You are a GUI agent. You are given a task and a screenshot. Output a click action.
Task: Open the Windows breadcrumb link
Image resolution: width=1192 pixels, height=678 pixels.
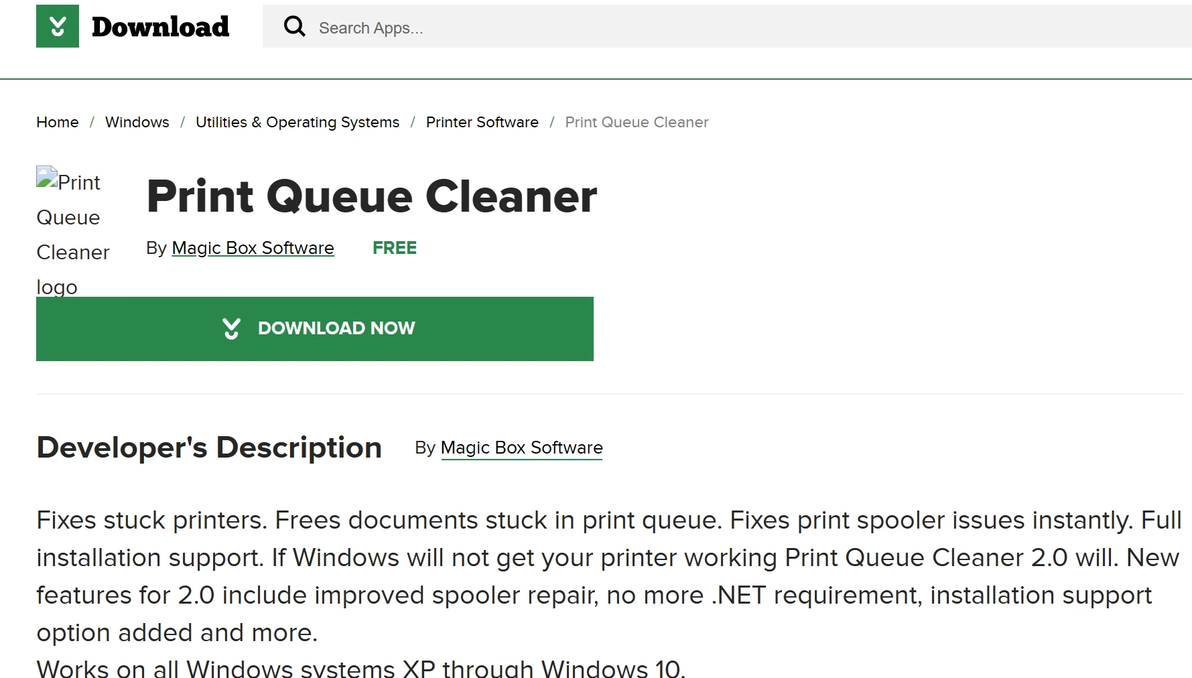coord(137,122)
